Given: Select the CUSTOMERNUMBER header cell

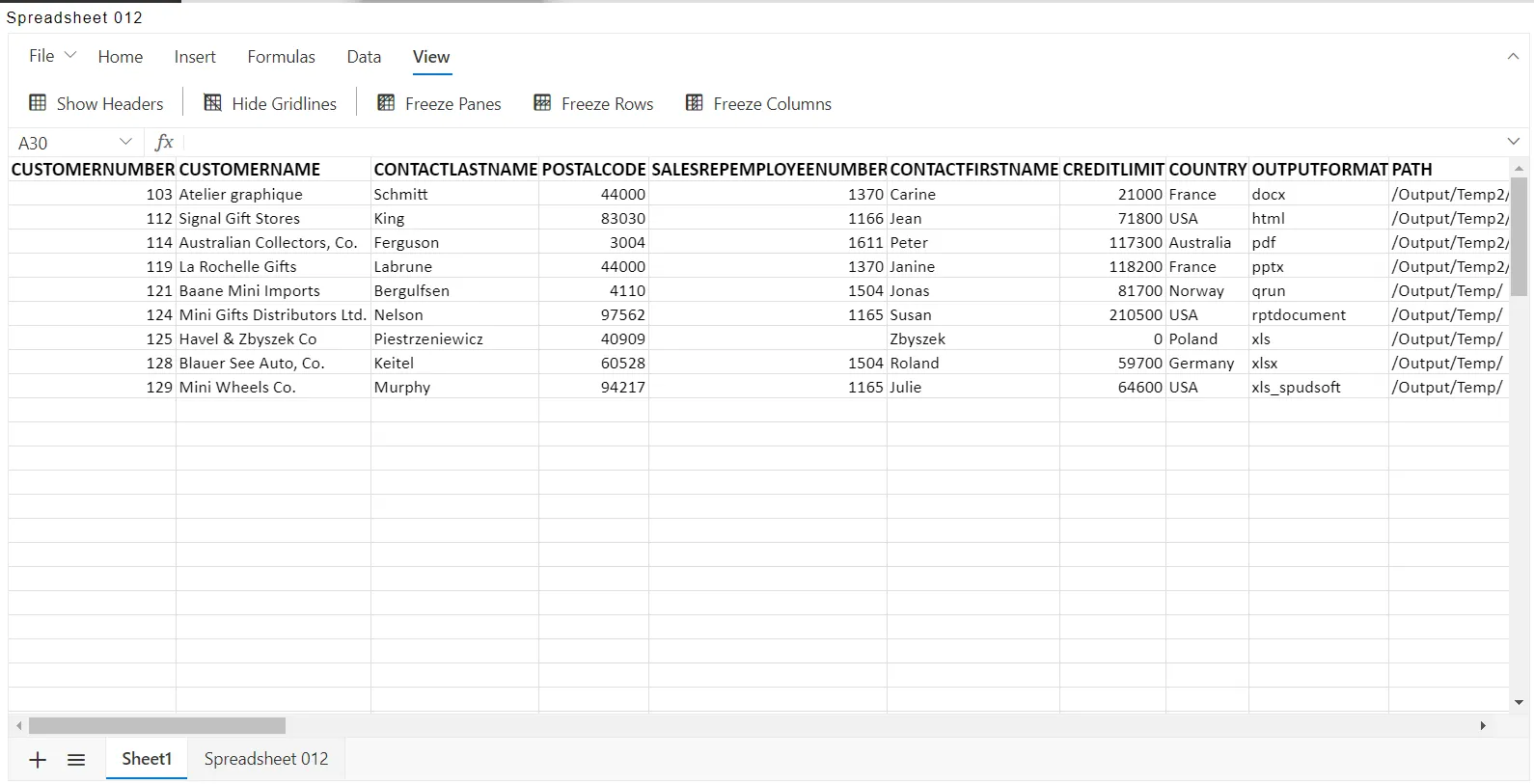Looking at the screenshot, I should point(93,170).
